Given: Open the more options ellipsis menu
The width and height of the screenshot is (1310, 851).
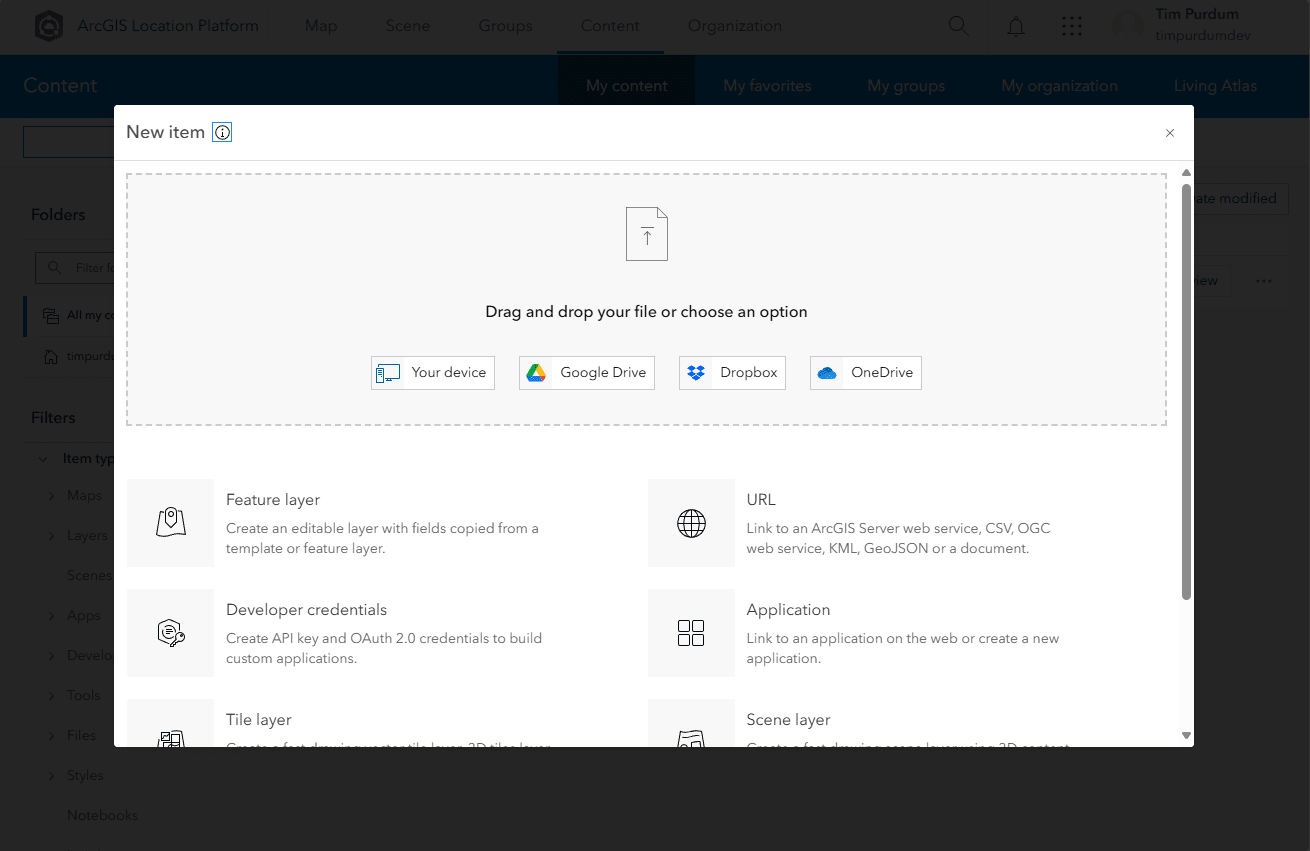Looking at the screenshot, I should 1264,281.
